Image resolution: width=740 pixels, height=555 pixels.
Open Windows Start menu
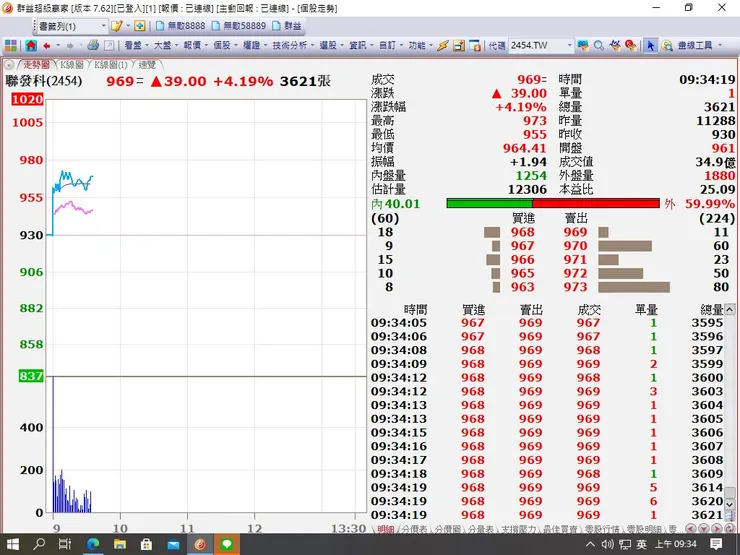click(x=12, y=544)
